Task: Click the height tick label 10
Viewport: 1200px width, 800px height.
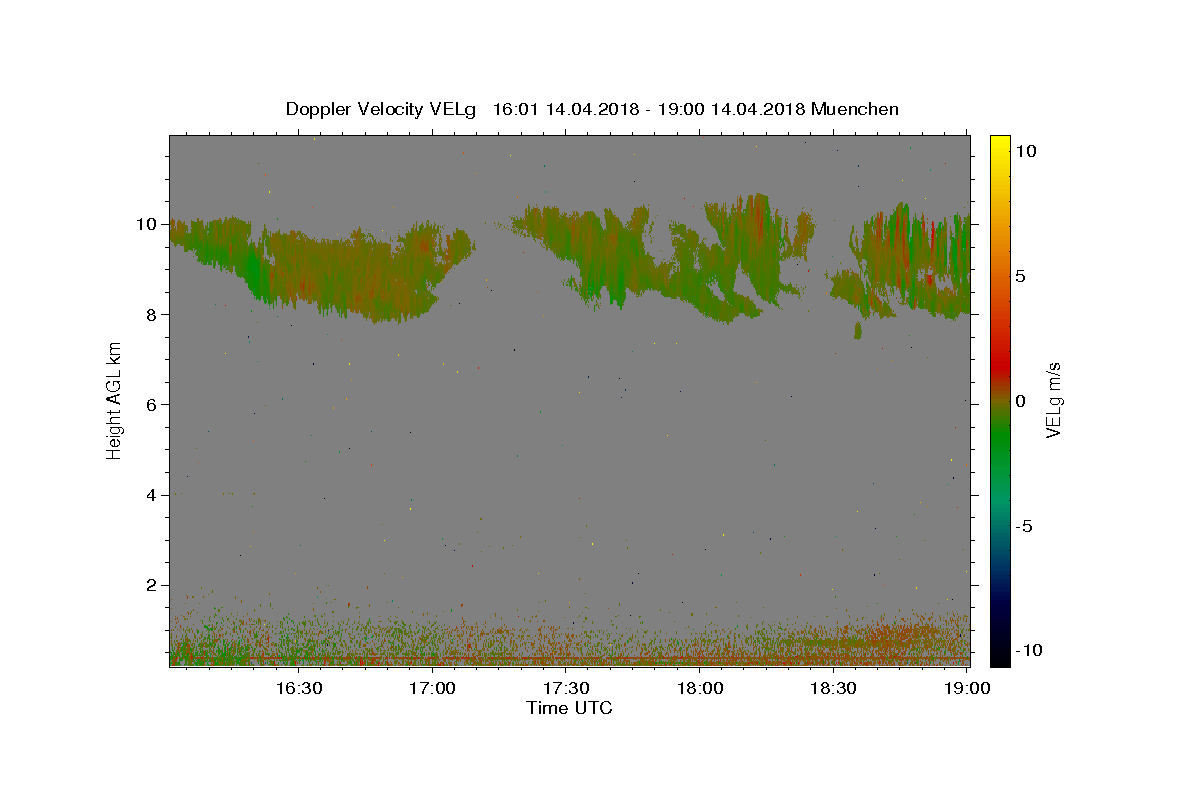Action: [148, 224]
